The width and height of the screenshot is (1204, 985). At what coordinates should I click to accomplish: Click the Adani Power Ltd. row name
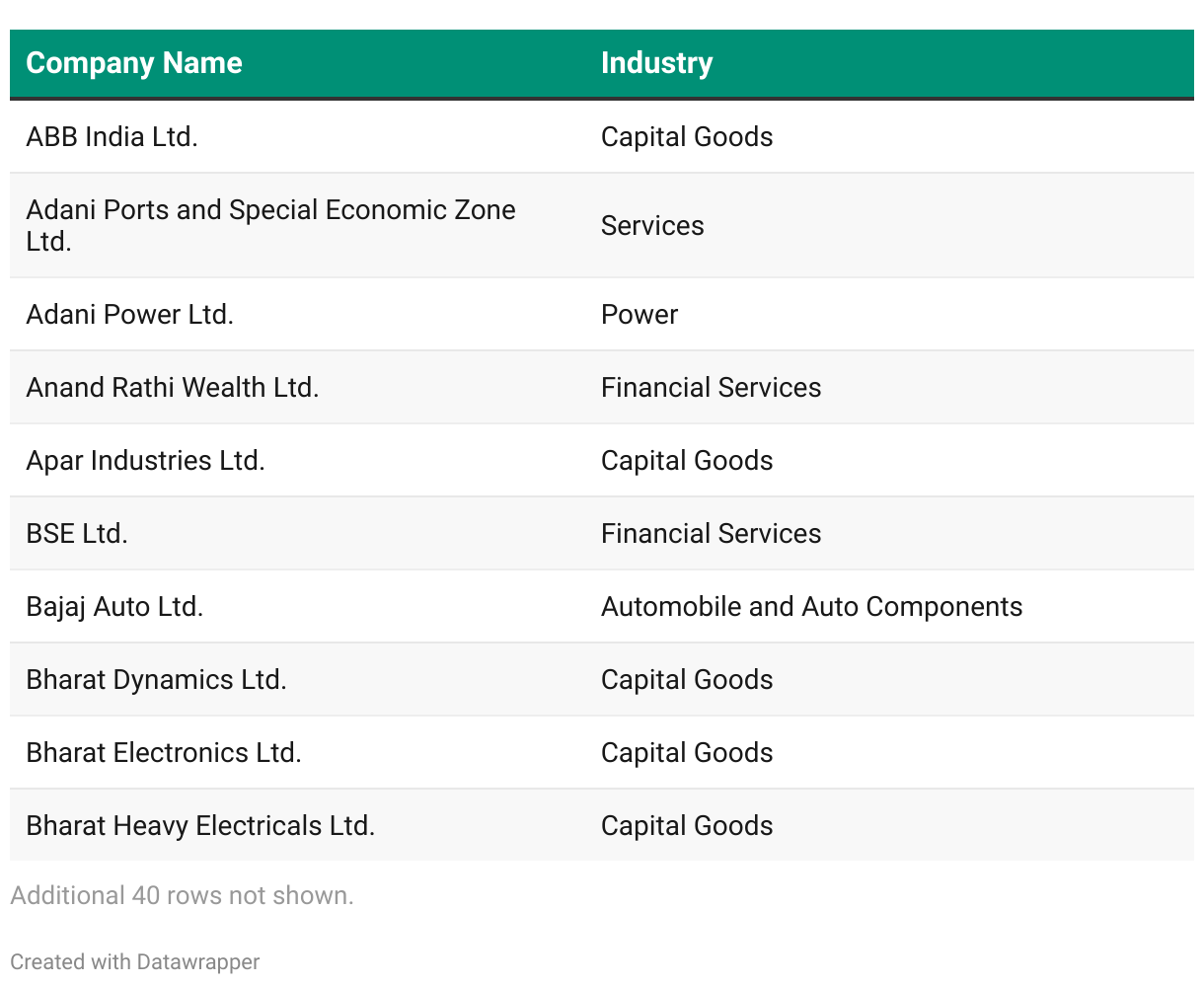click(130, 314)
